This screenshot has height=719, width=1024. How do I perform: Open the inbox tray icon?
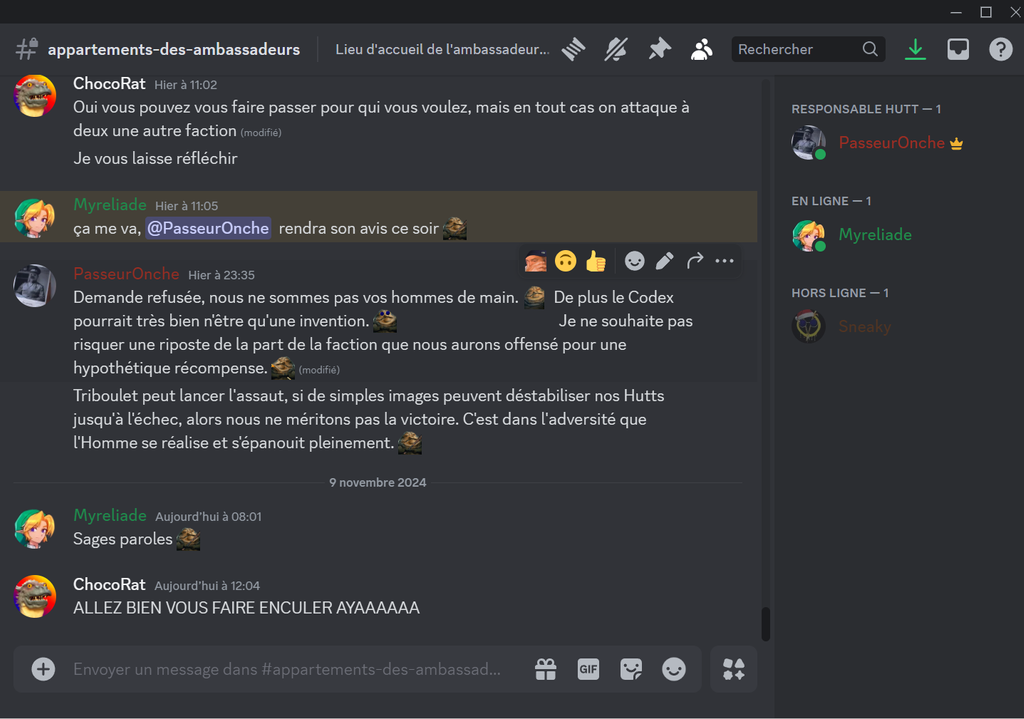click(x=958, y=50)
